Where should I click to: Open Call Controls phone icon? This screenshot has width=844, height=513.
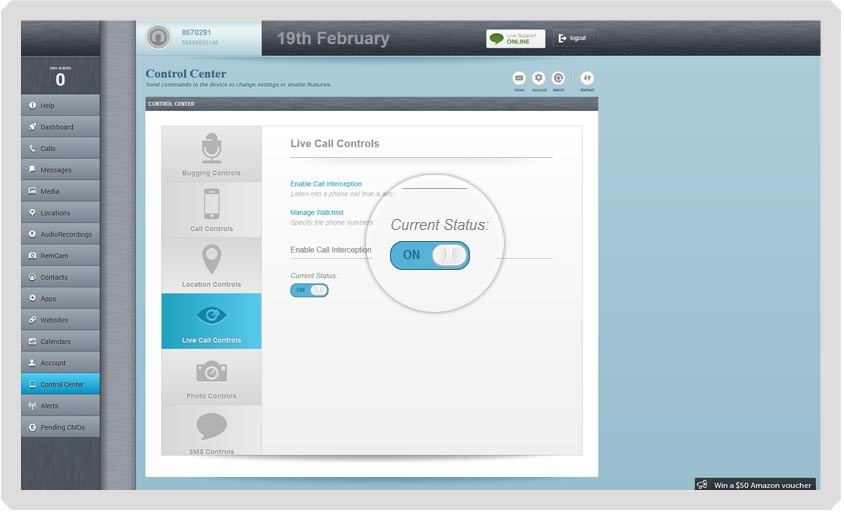tap(211, 204)
